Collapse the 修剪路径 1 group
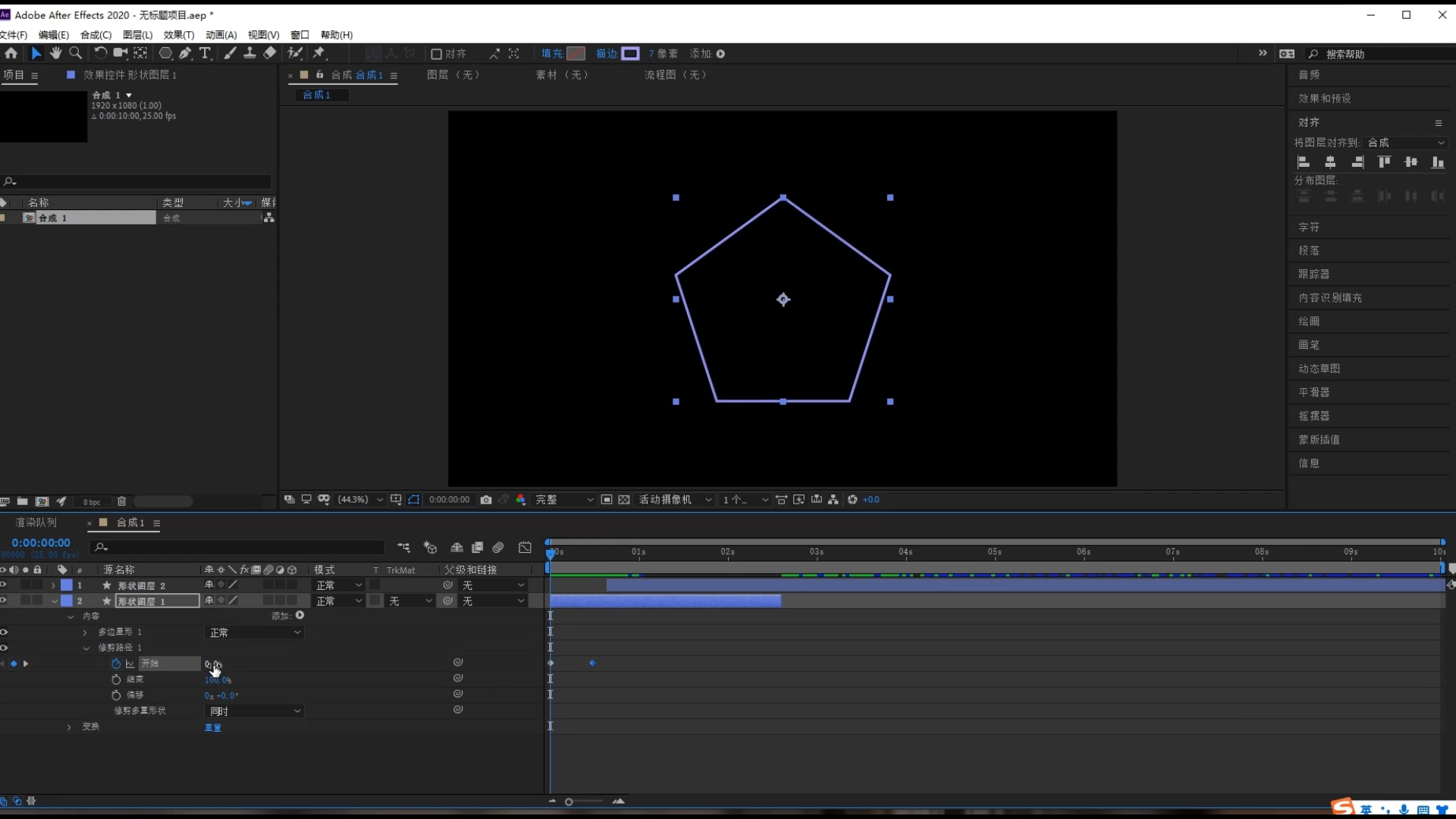This screenshot has width=1456, height=819. (86, 648)
